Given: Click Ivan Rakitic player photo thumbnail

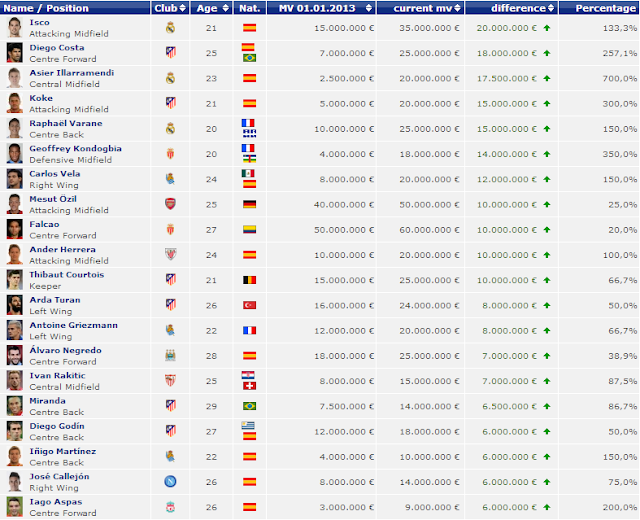Looking at the screenshot, I should click(14, 381).
